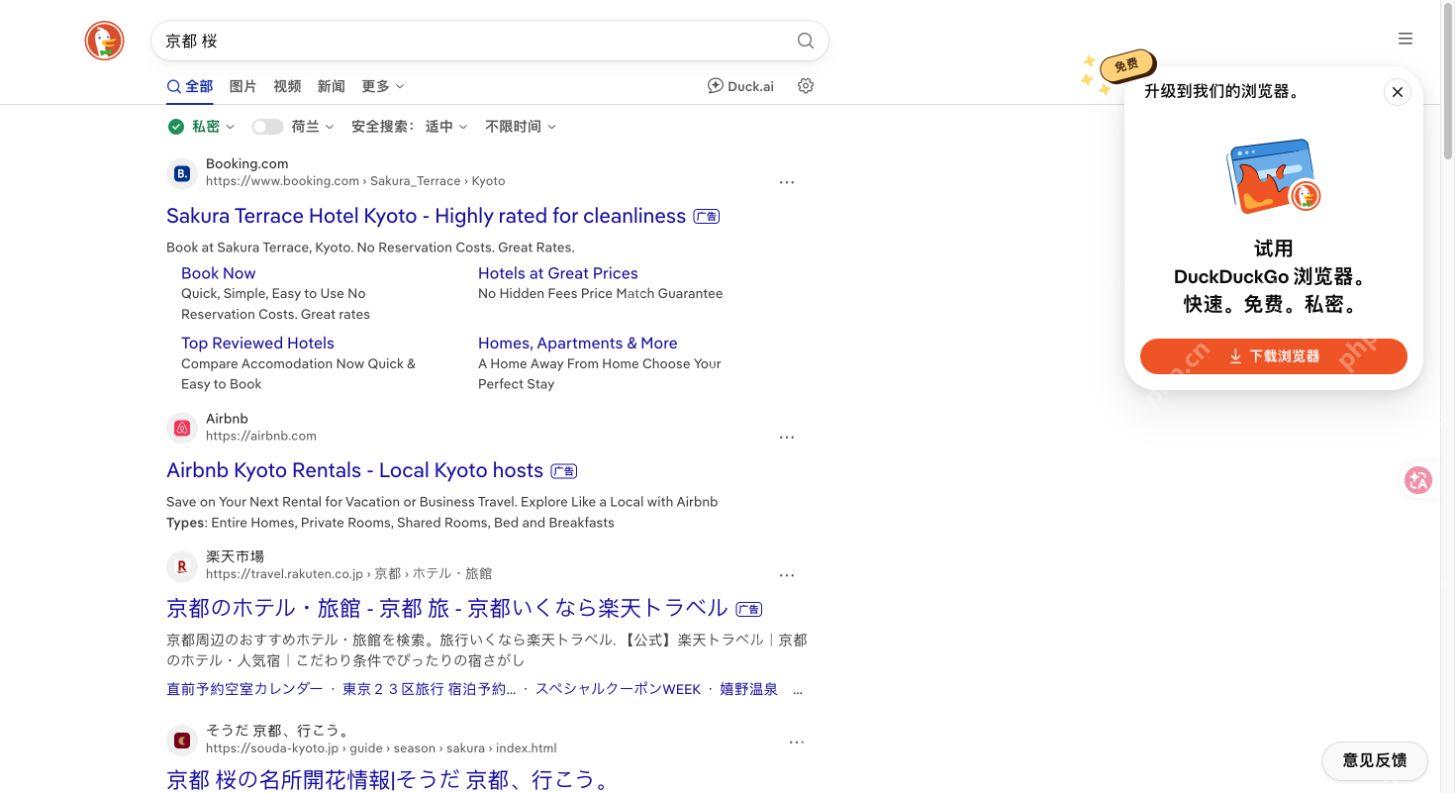The width and height of the screenshot is (1455, 793).
Task: Open more options for souda-kyoto result
Action: 797,742
